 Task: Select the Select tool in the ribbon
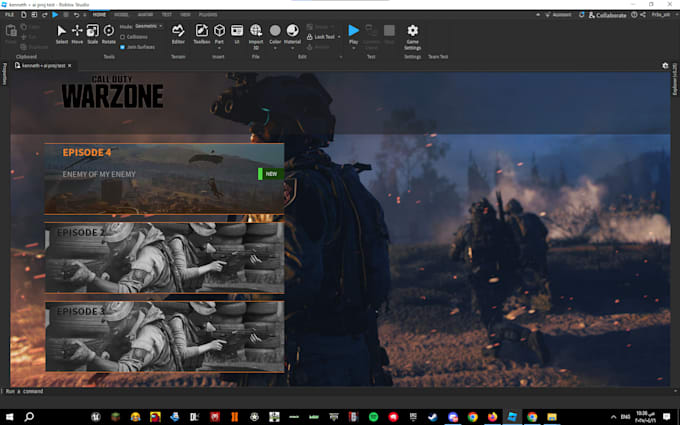tap(62, 34)
